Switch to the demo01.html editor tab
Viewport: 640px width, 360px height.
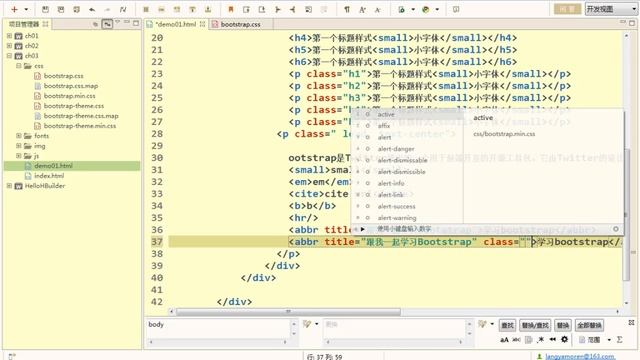point(176,24)
